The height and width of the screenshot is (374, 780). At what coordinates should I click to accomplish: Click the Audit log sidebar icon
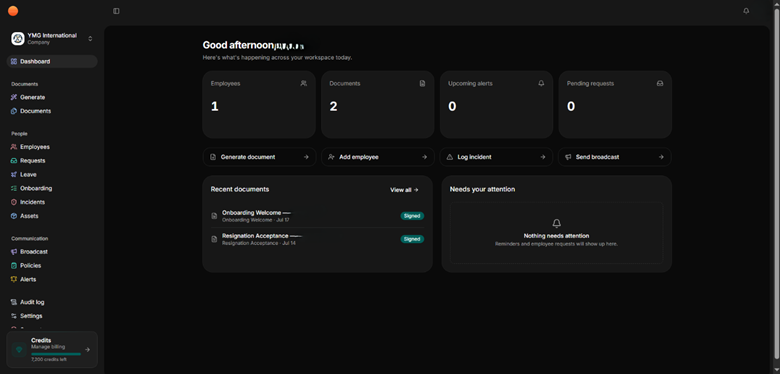click(14, 302)
